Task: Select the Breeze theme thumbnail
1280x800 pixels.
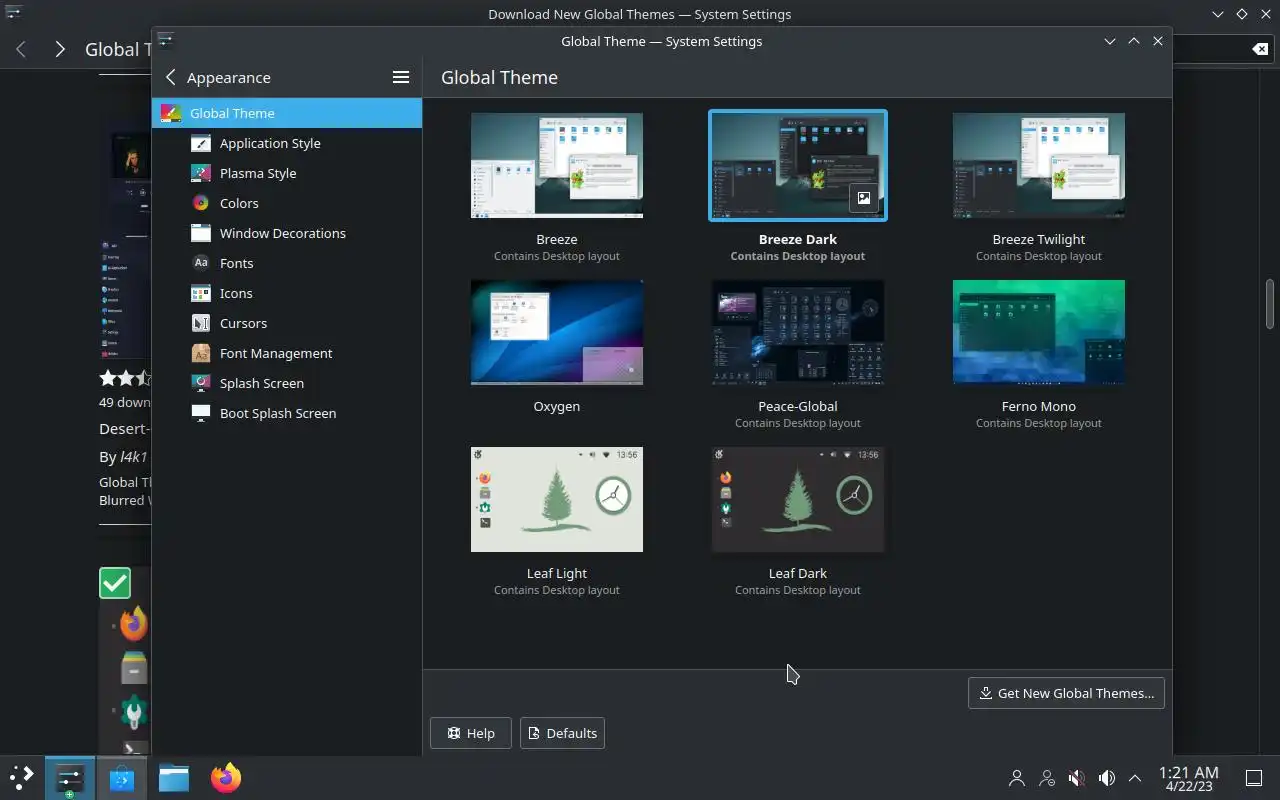Action: 557,165
